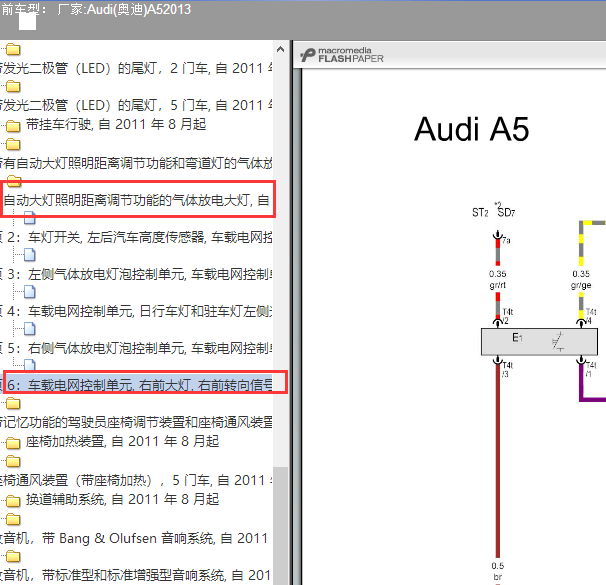This screenshot has height=585, width=606.
Task: Click Macromedia FlashPaper logo
Action: point(342,55)
